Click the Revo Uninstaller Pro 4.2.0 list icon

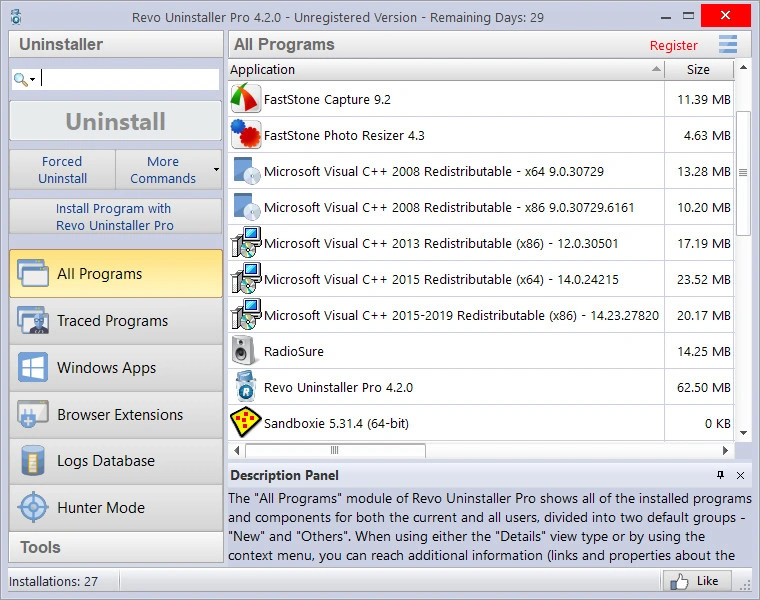tap(246, 387)
